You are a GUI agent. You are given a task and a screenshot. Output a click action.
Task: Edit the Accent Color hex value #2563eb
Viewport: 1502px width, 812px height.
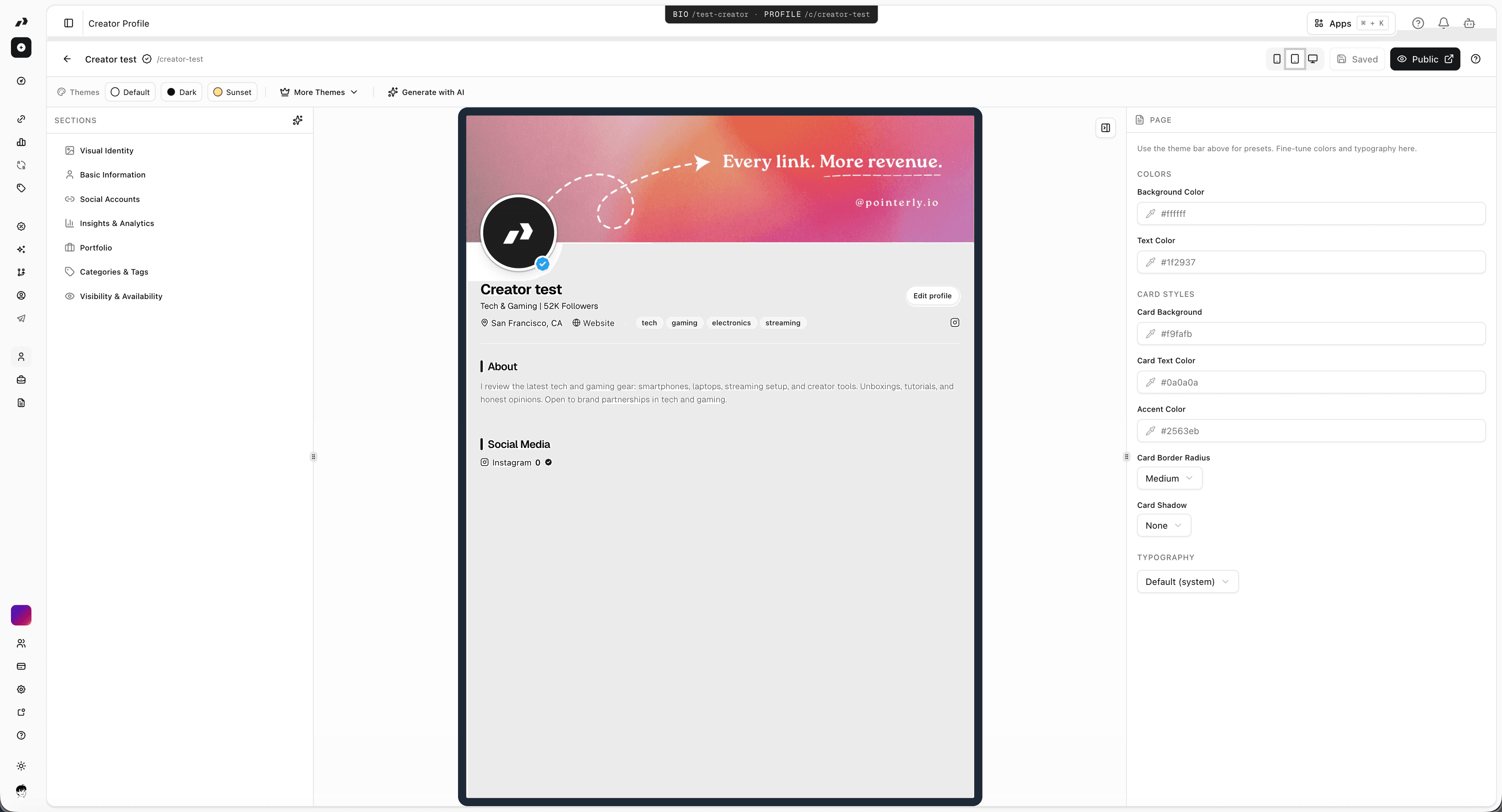1311,431
